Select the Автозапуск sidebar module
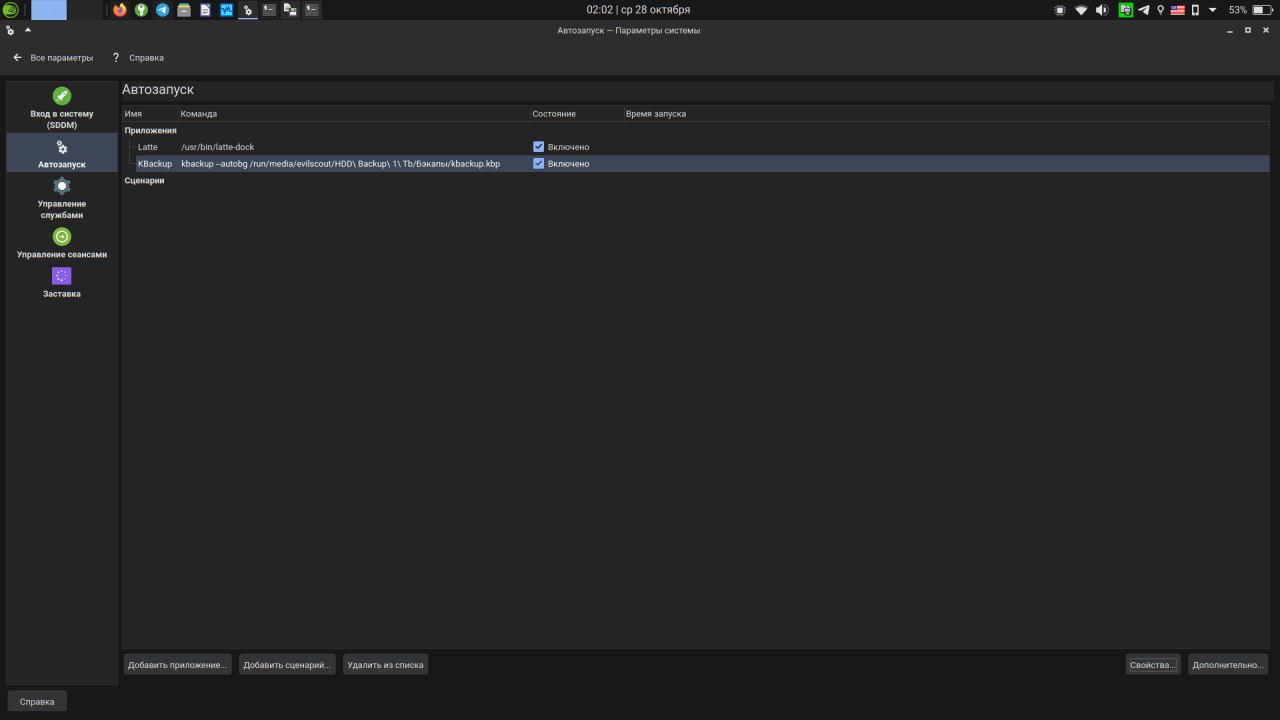The image size is (1280, 720). pos(62,153)
